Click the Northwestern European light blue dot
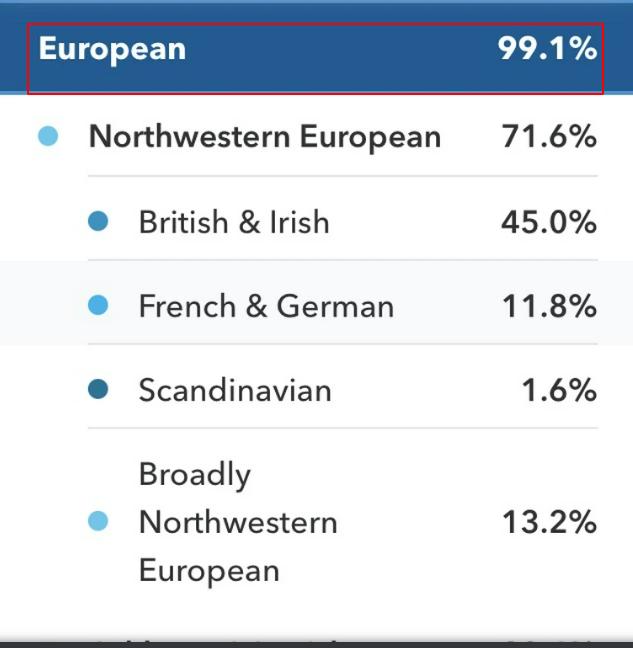 pyautogui.click(x=48, y=136)
